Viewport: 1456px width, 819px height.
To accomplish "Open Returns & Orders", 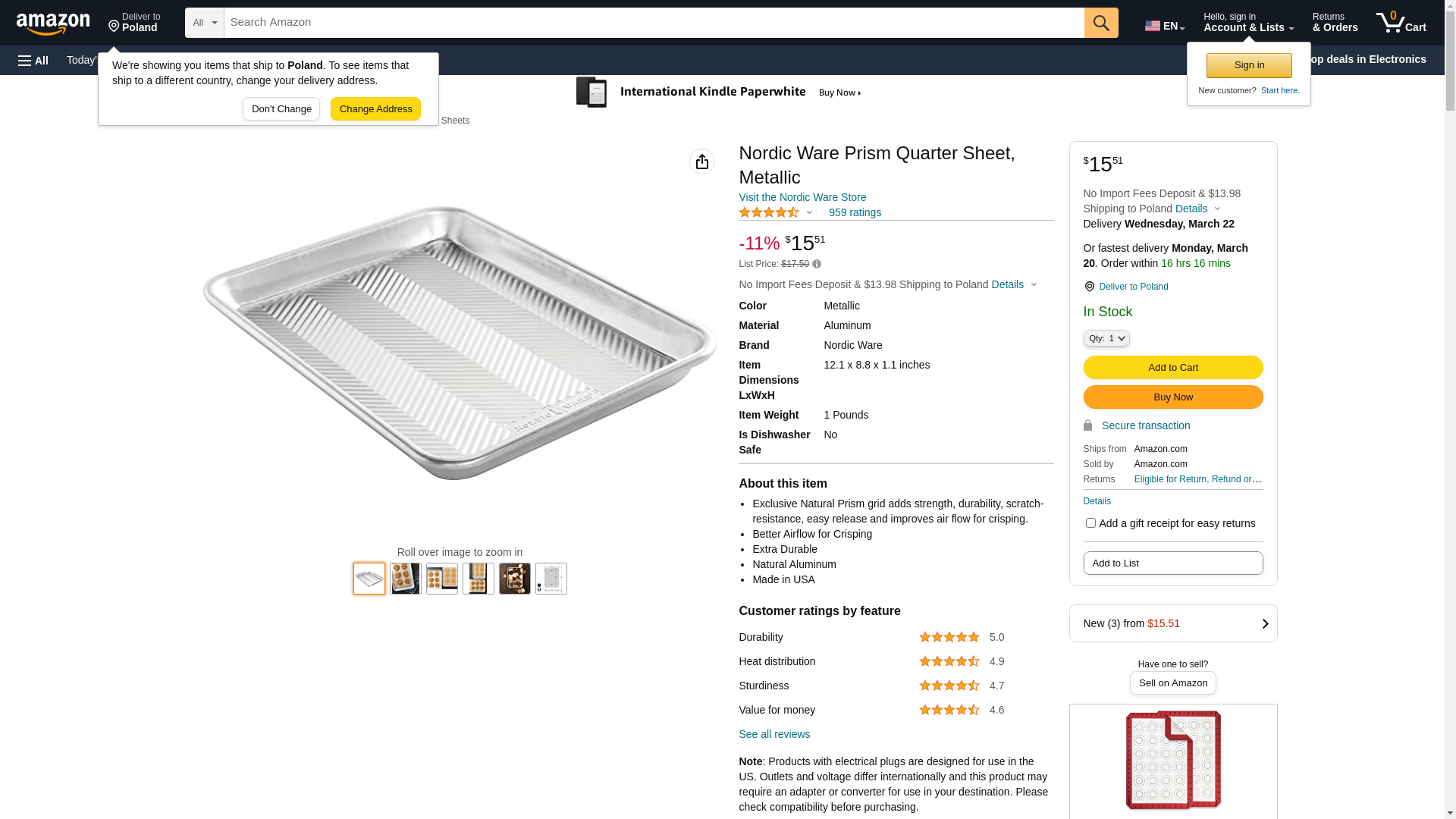I will coord(1335,23).
